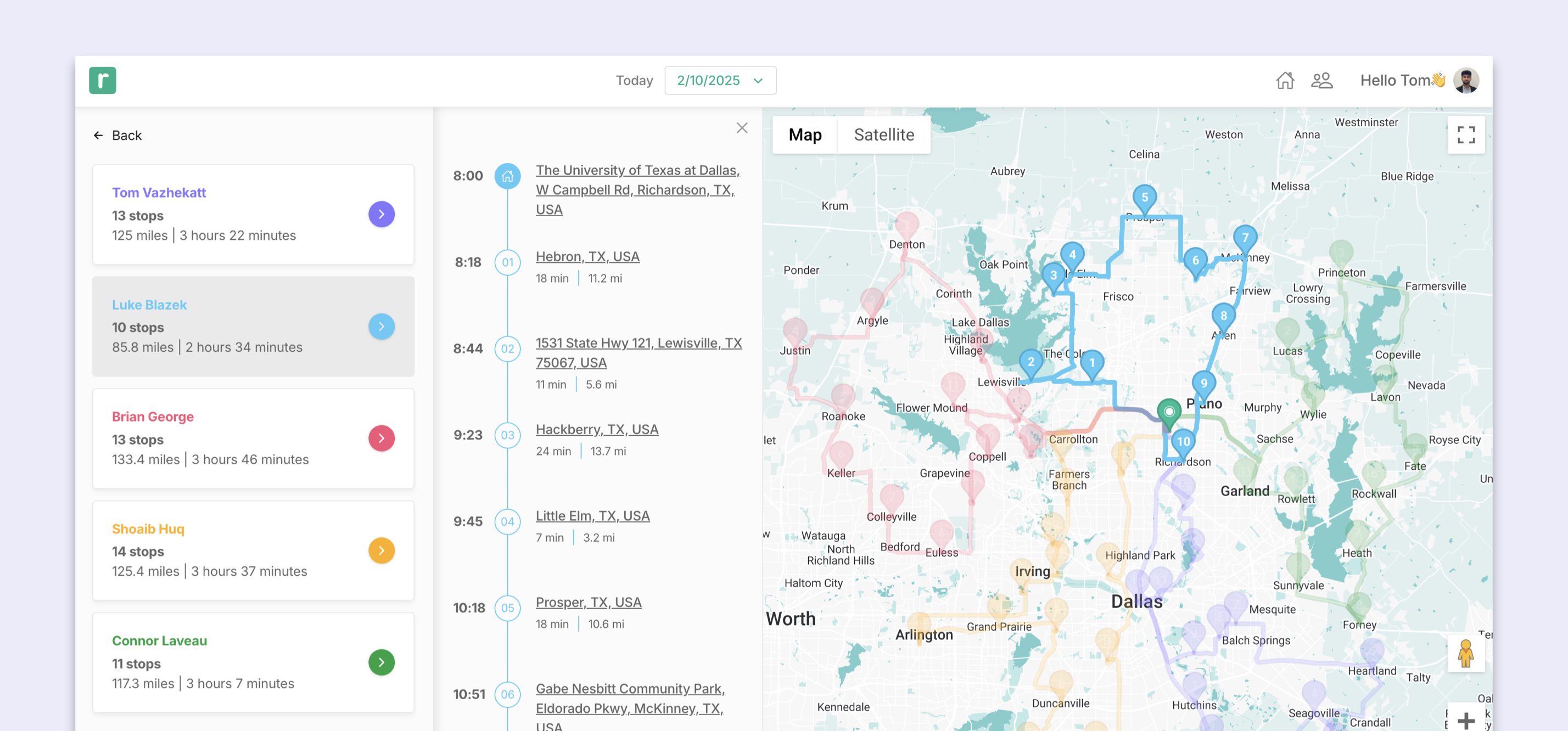Viewport: 1568px width, 731px height.
Task: Open 1531 State Hwy 121 Lewisville link
Action: (639, 353)
